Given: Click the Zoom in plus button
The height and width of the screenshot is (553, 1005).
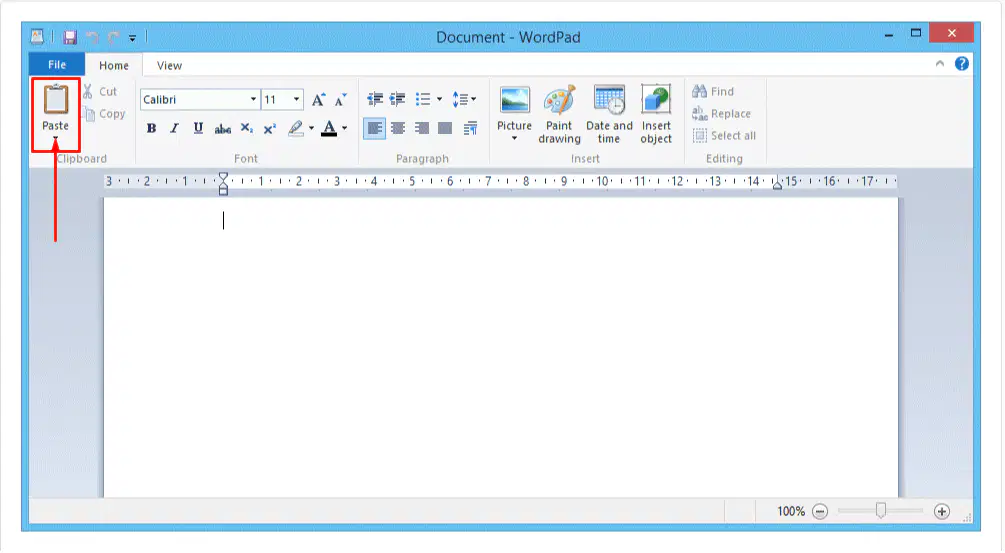Looking at the screenshot, I should [x=942, y=511].
